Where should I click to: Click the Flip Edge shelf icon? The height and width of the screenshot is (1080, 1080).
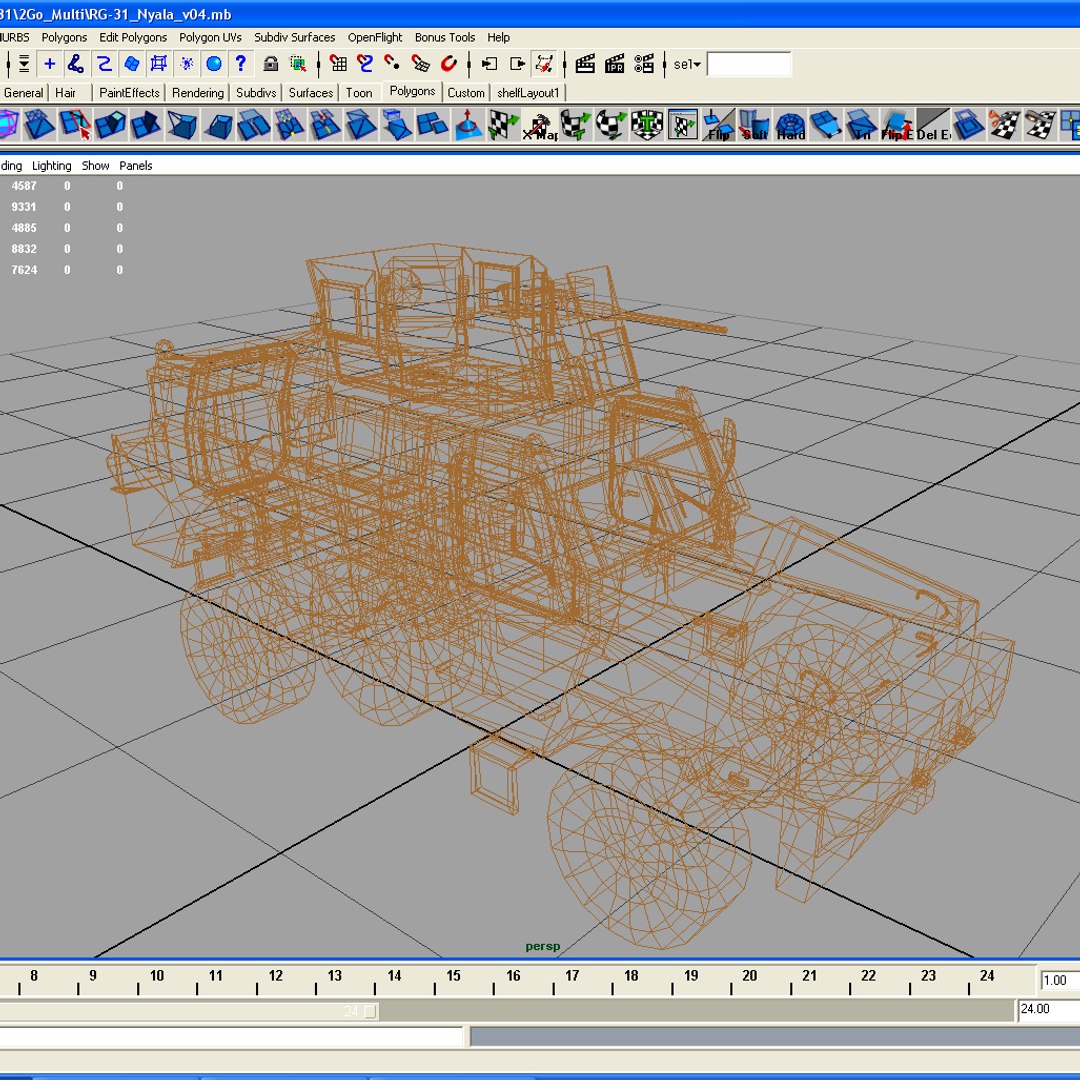point(897,125)
